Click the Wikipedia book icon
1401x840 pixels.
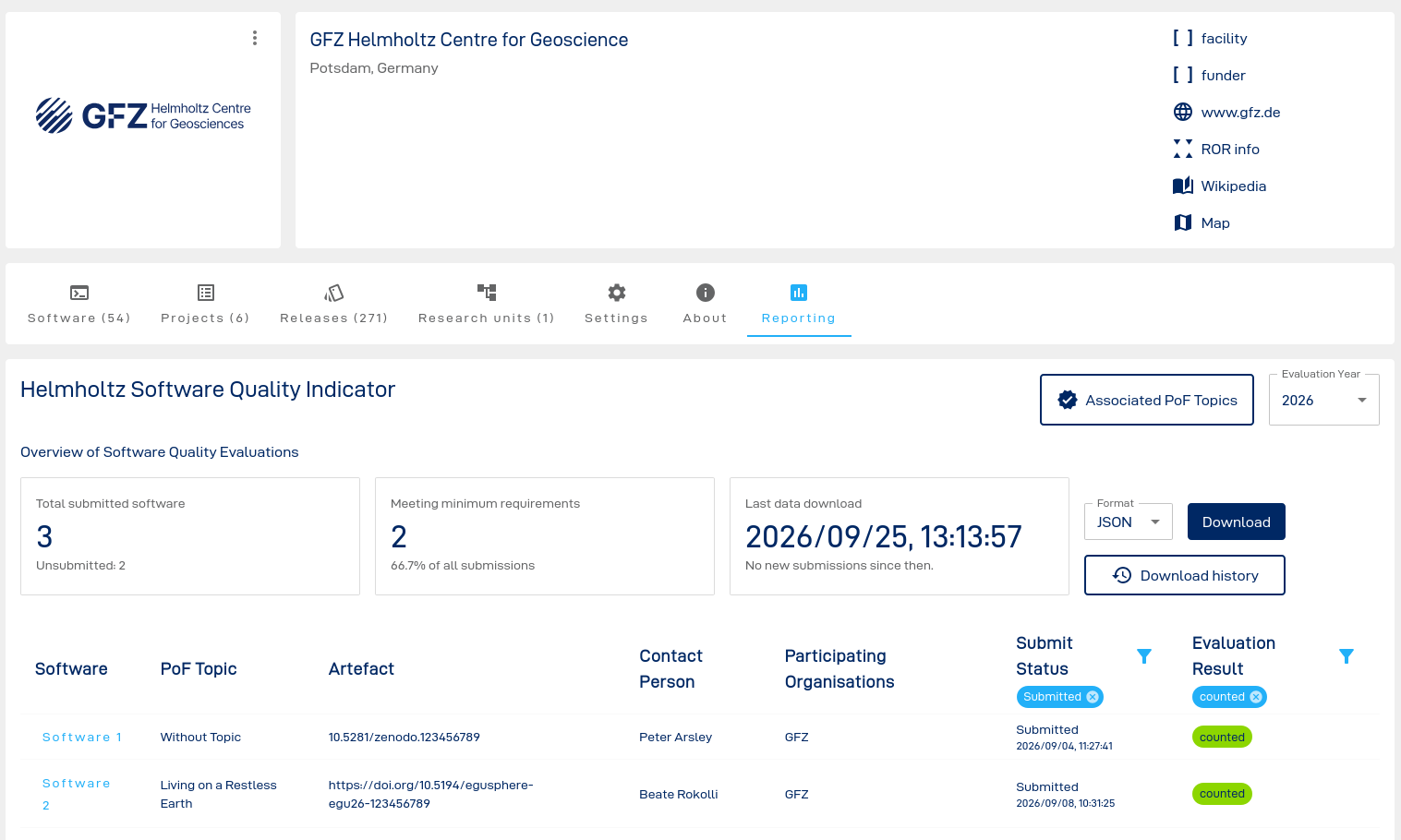coord(1183,186)
